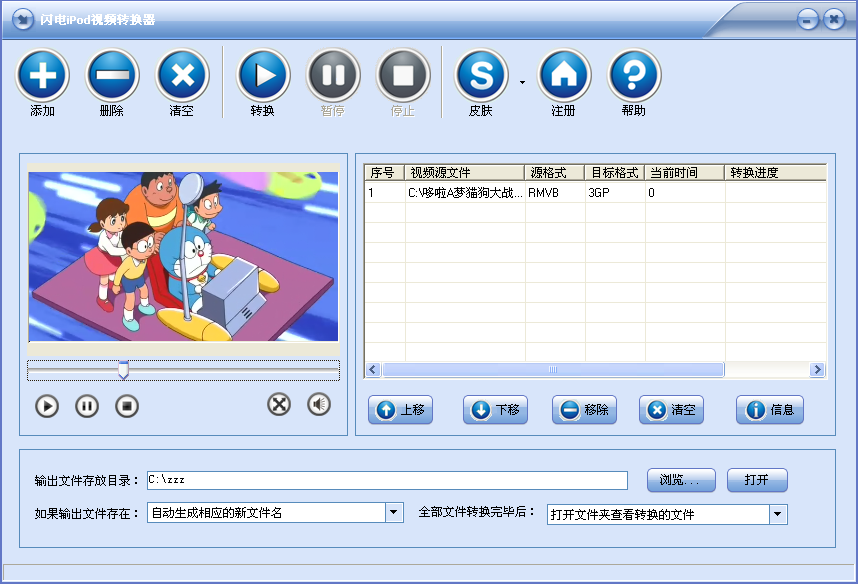The width and height of the screenshot is (858, 584).
Task: Open the 如果输出文件存在 dropdown
Action: [x=394, y=513]
